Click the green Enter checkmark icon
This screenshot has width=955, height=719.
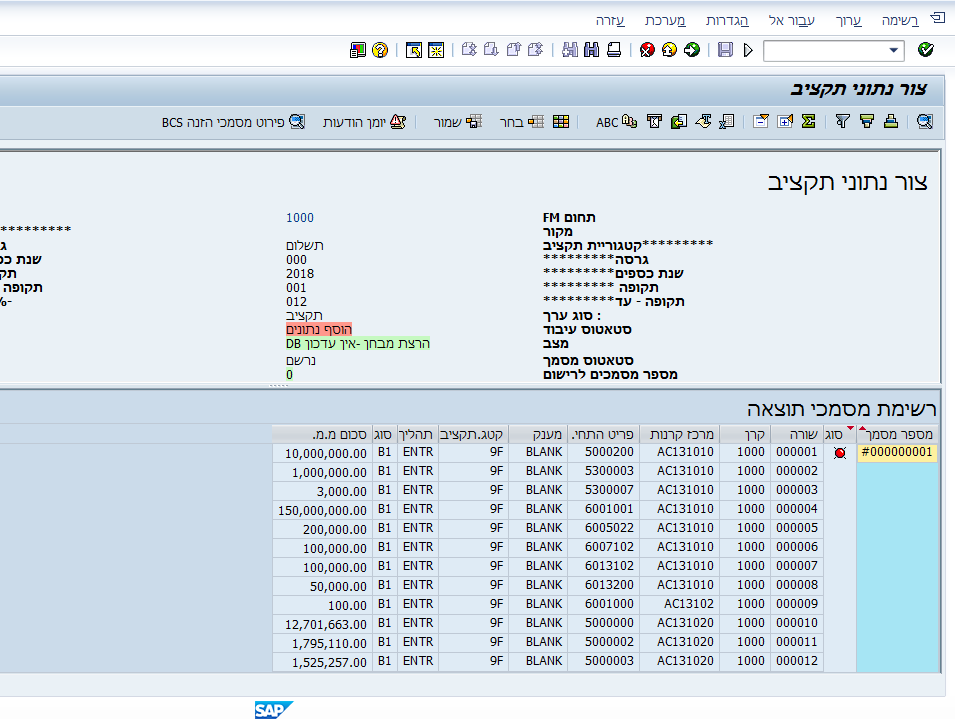coord(926,50)
